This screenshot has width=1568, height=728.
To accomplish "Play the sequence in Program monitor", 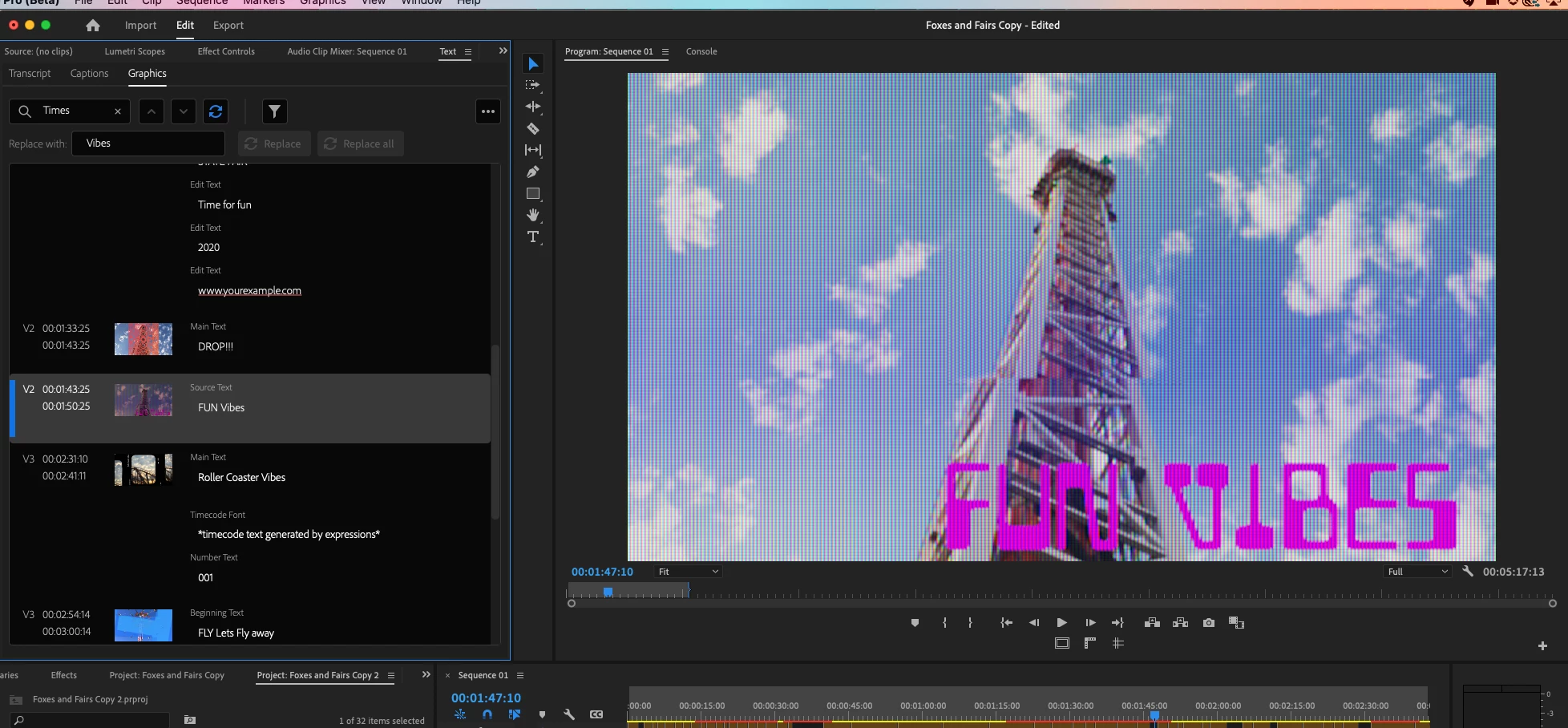I will point(1061,623).
